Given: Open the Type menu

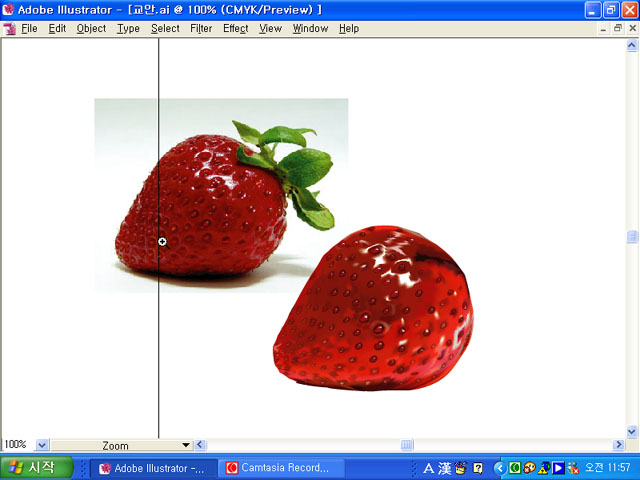Looking at the screenshot, I should tap(129, 29).
